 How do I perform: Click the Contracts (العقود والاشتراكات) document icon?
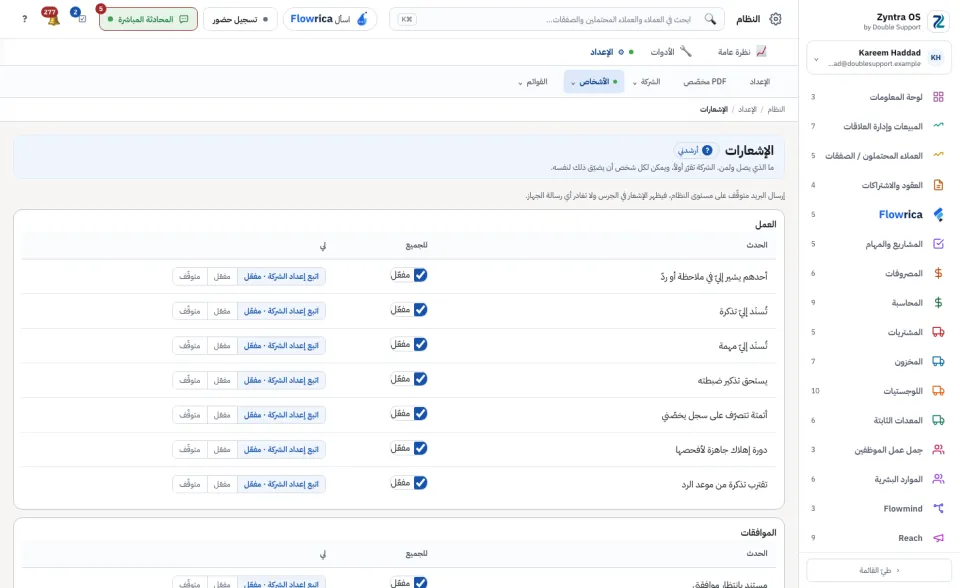(x=938, y=184)
